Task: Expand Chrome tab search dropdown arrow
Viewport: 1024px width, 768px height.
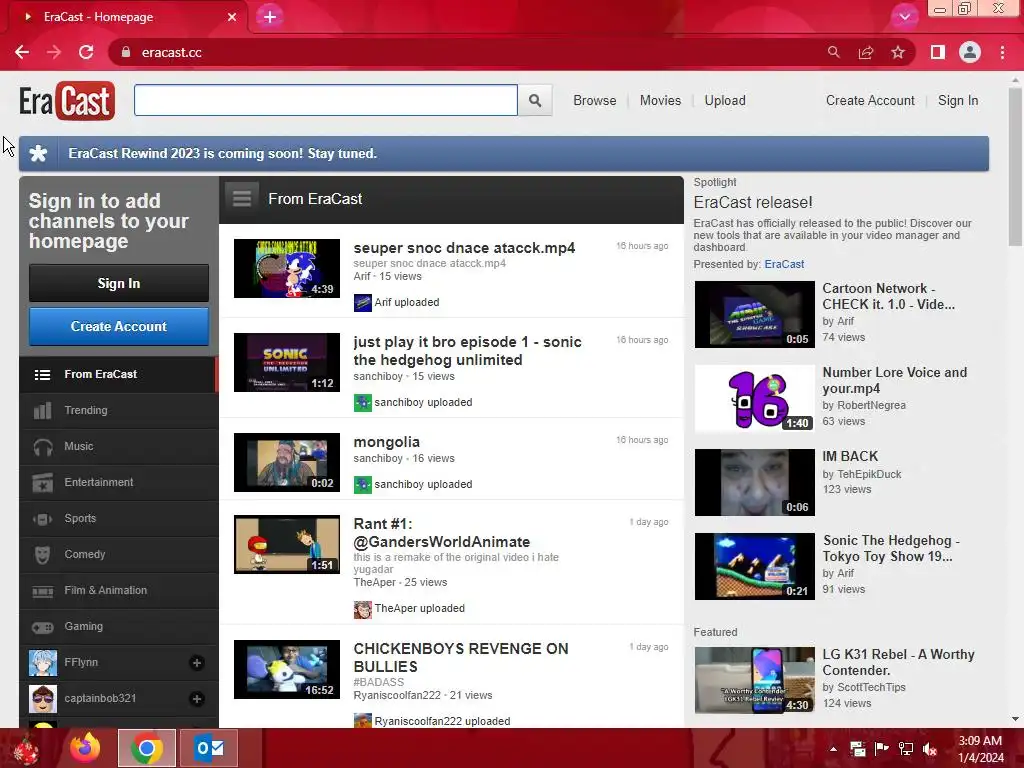Action: tap(904, 17)
